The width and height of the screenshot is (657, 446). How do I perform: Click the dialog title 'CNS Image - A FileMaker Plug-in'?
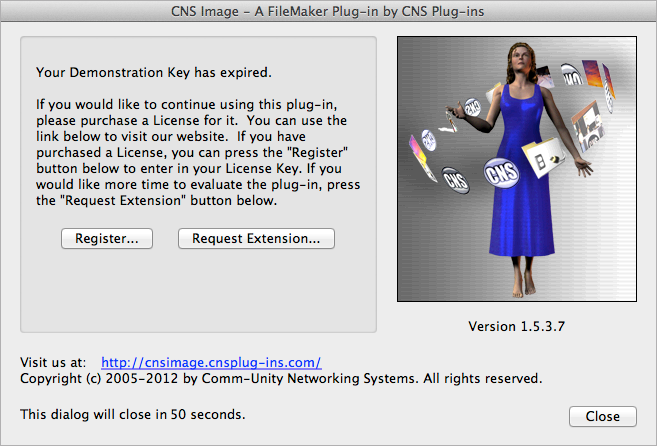click(328, 11)
